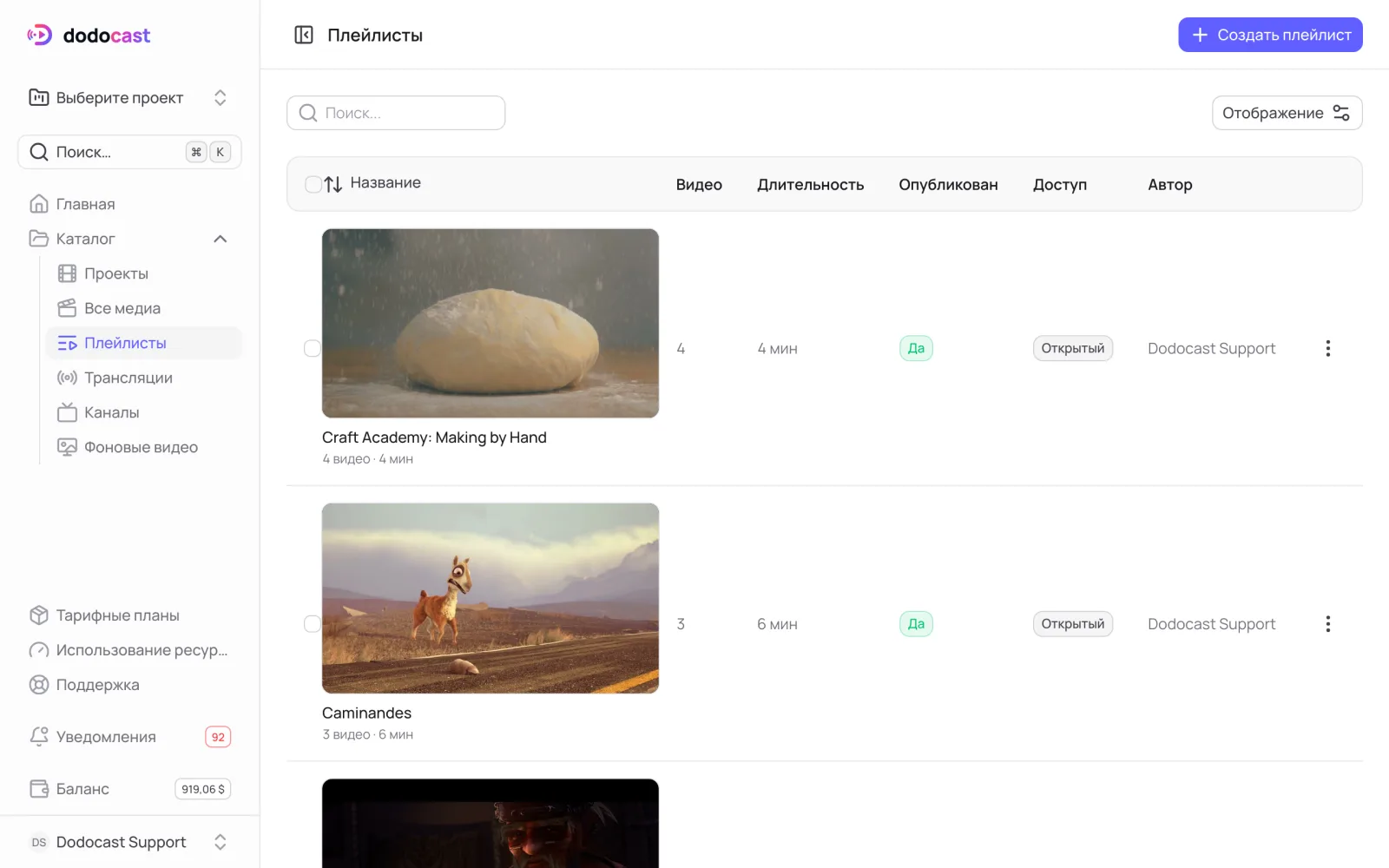Open the Главная menu item
The width and height of the screenshot is (1389, 868).
(129, 204)
